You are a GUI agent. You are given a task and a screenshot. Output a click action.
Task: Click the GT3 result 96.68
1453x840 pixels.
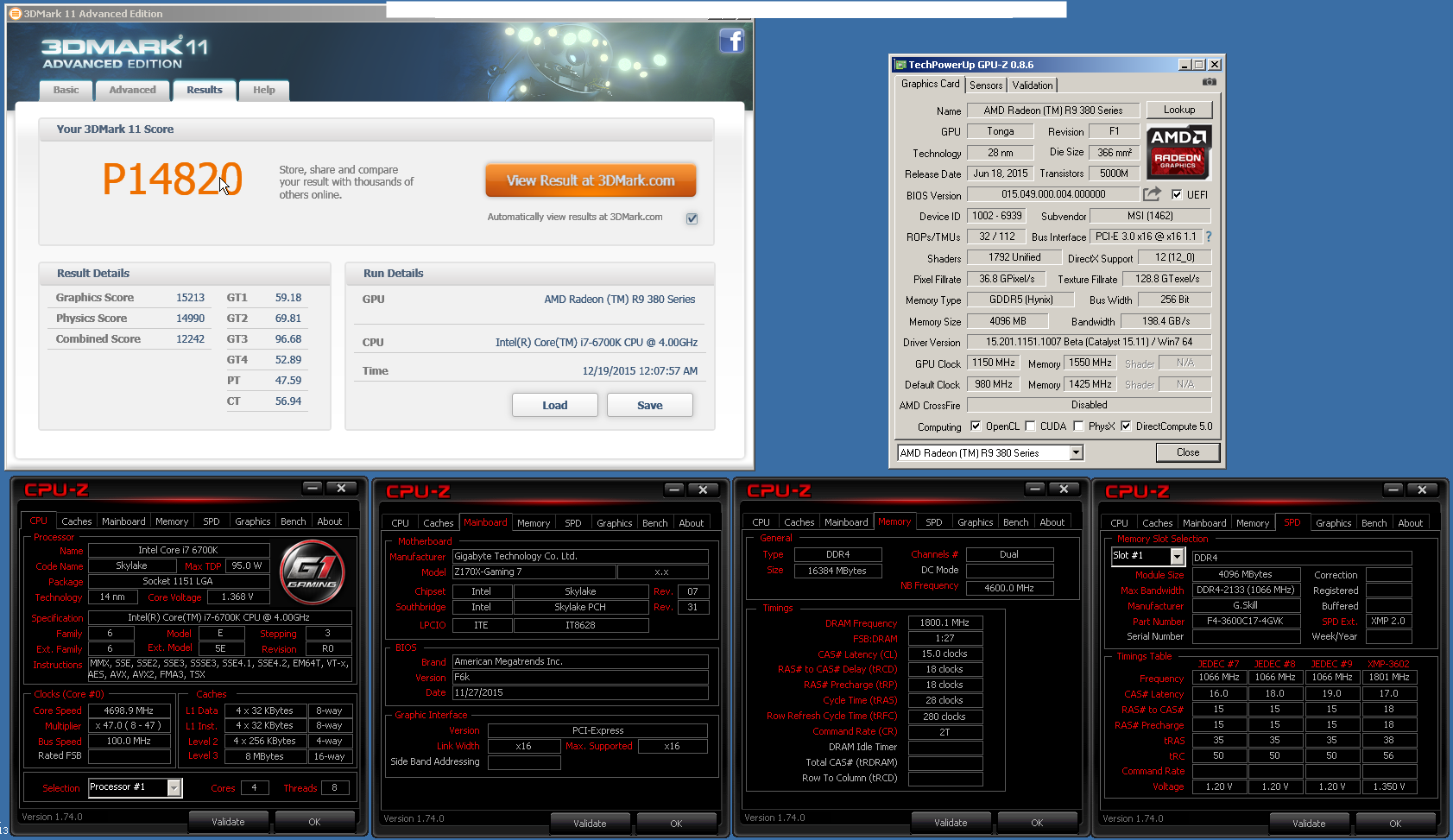tap(288, 339)
